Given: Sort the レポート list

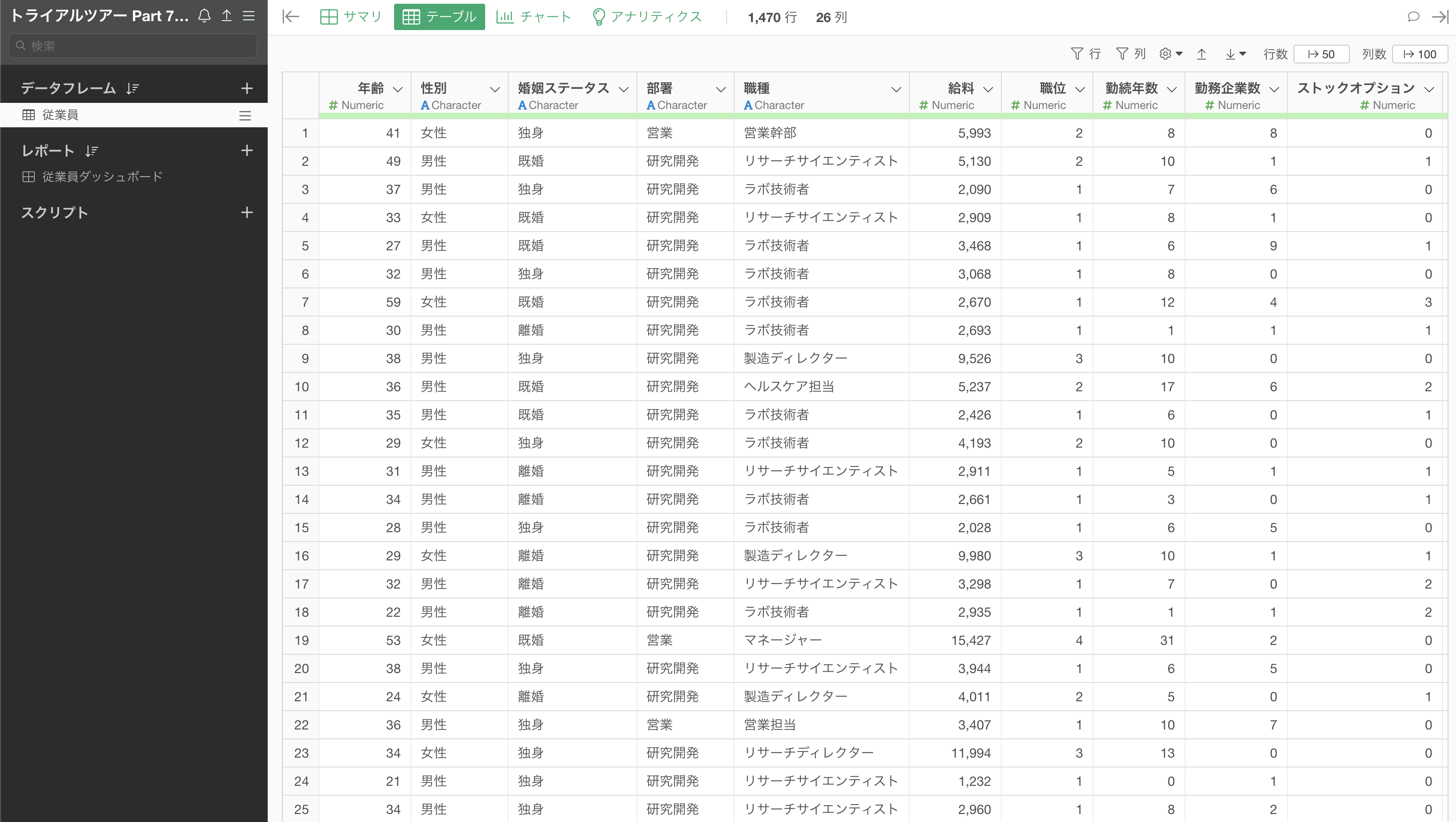Looking at the screenshot, I should pos(92,150).
